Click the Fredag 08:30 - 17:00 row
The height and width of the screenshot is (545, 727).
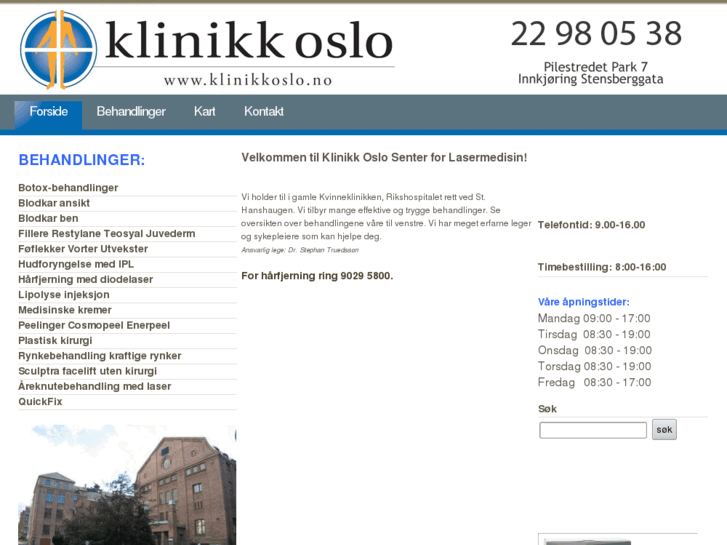click(594, 383)
